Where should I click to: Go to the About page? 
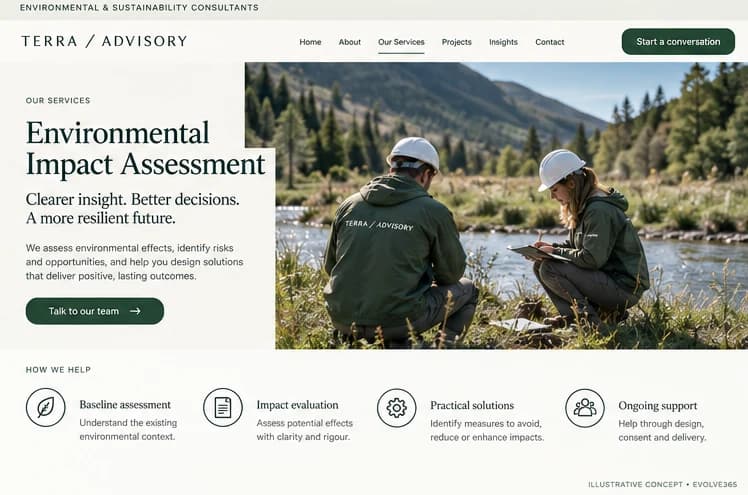tap(350, 42)
